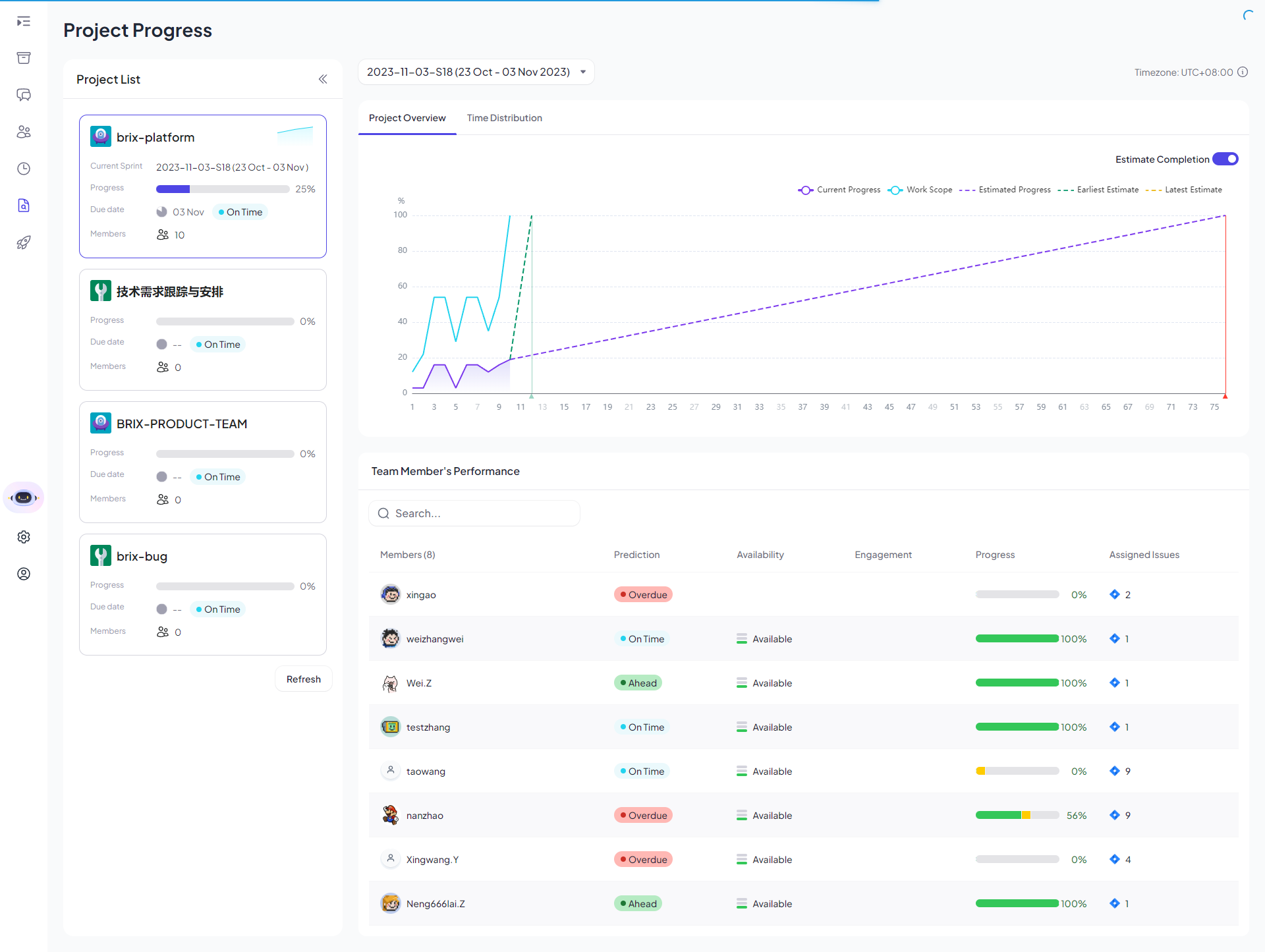1265x952 pixels.
Task: Click testzhang's avatar
Action: (391, 727)
